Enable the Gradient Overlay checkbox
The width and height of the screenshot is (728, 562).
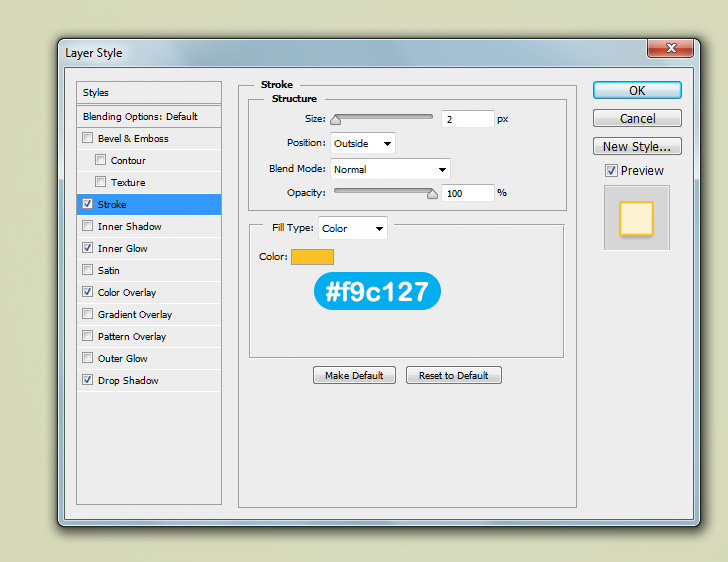pyautogui.click(x=87, y=314)
